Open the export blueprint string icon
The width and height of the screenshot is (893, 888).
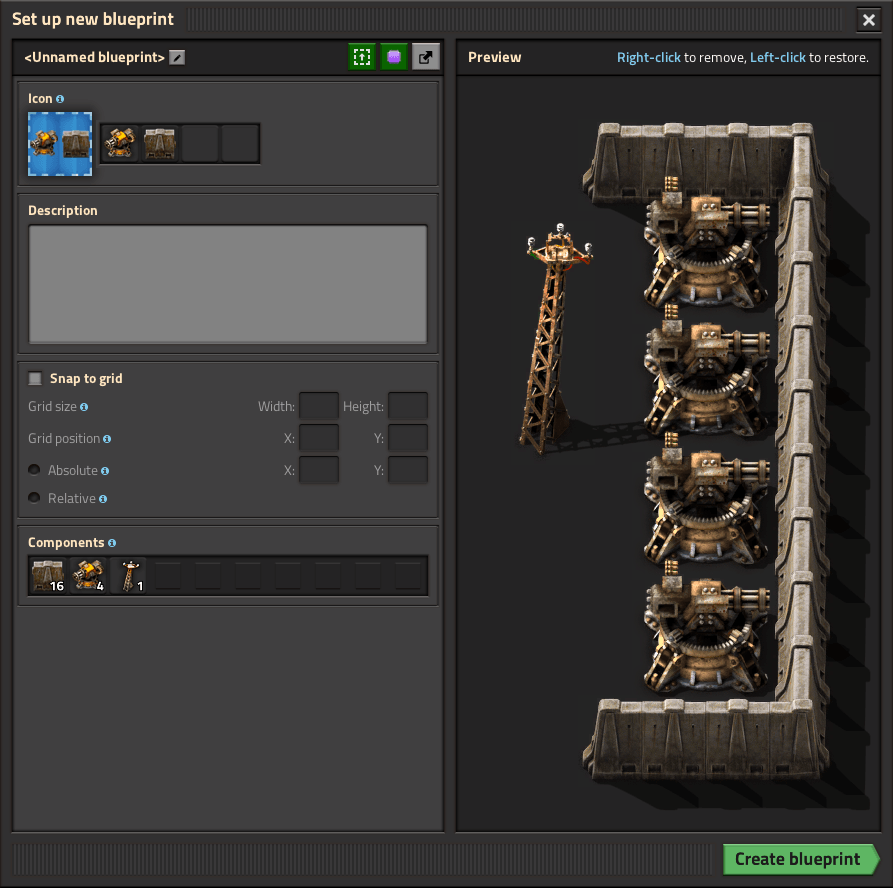[x=426, y=57]
